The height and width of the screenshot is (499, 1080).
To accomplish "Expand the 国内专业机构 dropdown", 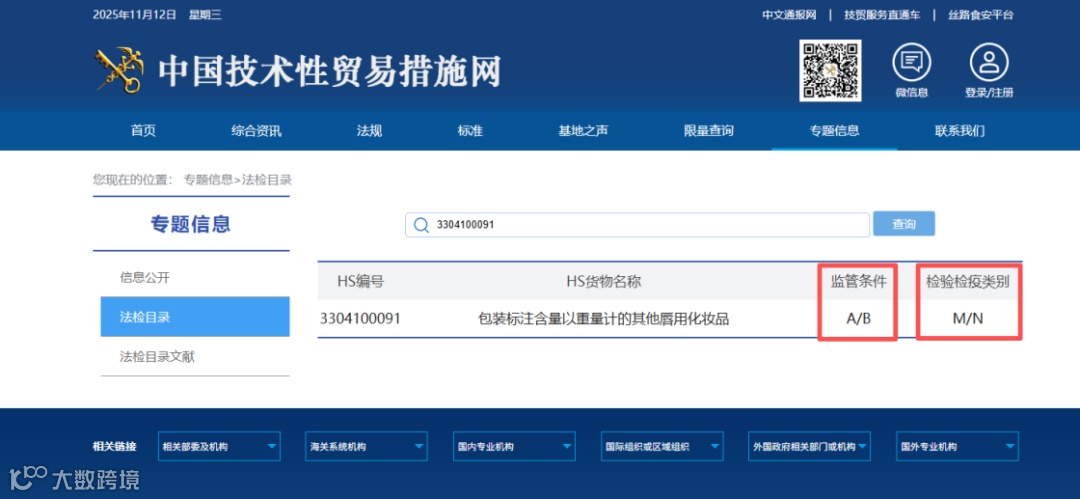I will (x=514, y=447).
